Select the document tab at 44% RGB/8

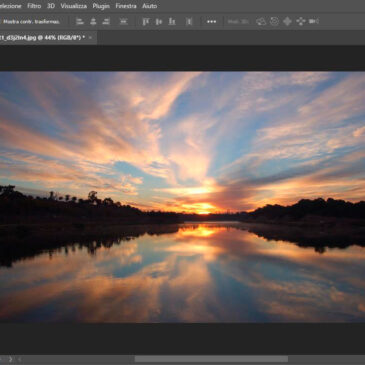click(x=42, y=38)
